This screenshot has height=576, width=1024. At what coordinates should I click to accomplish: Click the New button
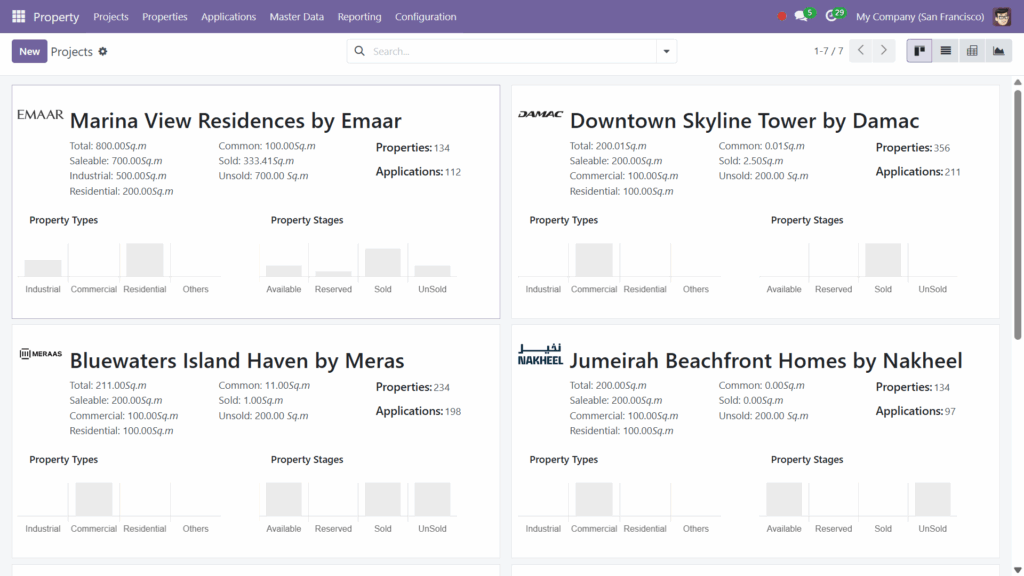tap(29, 51)
